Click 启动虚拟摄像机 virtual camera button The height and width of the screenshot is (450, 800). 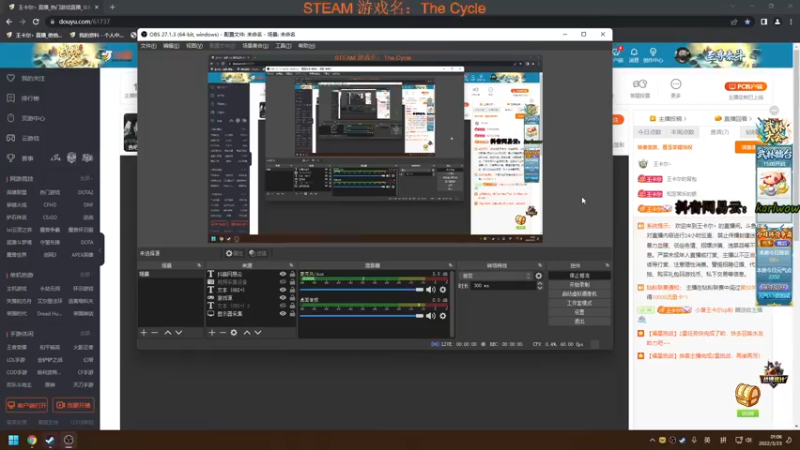coord(579,294)
